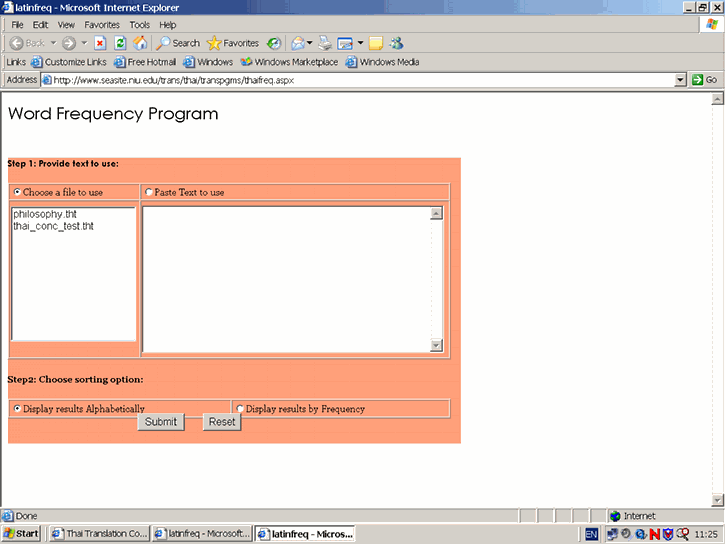This screenshot has height=544, width=725.
Task: Open the Mail button dropdown arrow
Action: point(310,43)
